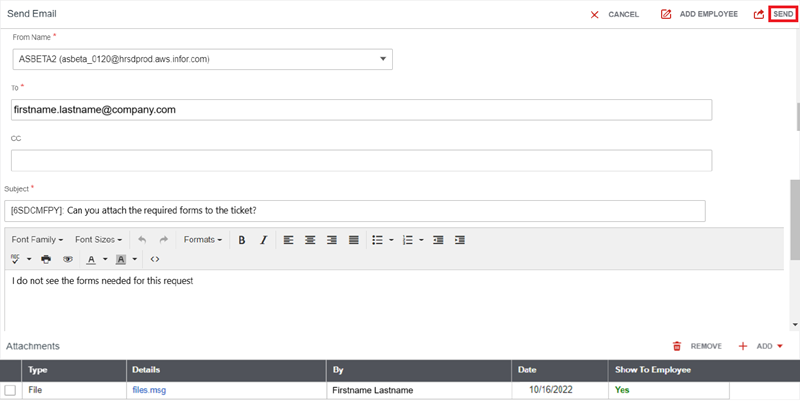Click REMOVE attachment button
The image size is (800, 401).
click(706, 346)
